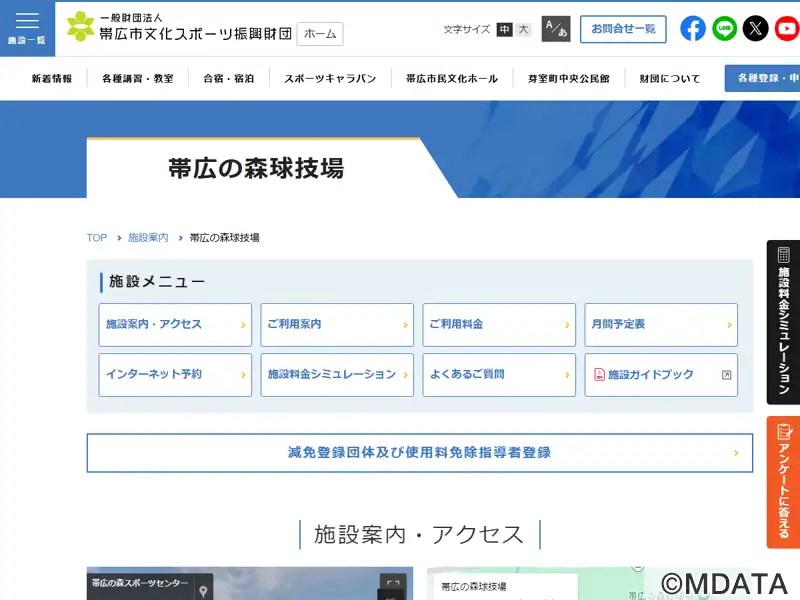
Task: Set text size to 大
Action: click(x=524, y=30)
